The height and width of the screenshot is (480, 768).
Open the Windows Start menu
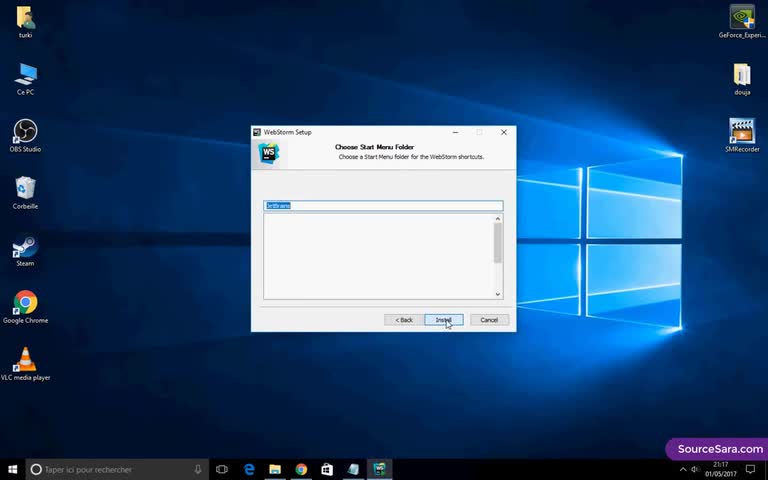(12, 469)
